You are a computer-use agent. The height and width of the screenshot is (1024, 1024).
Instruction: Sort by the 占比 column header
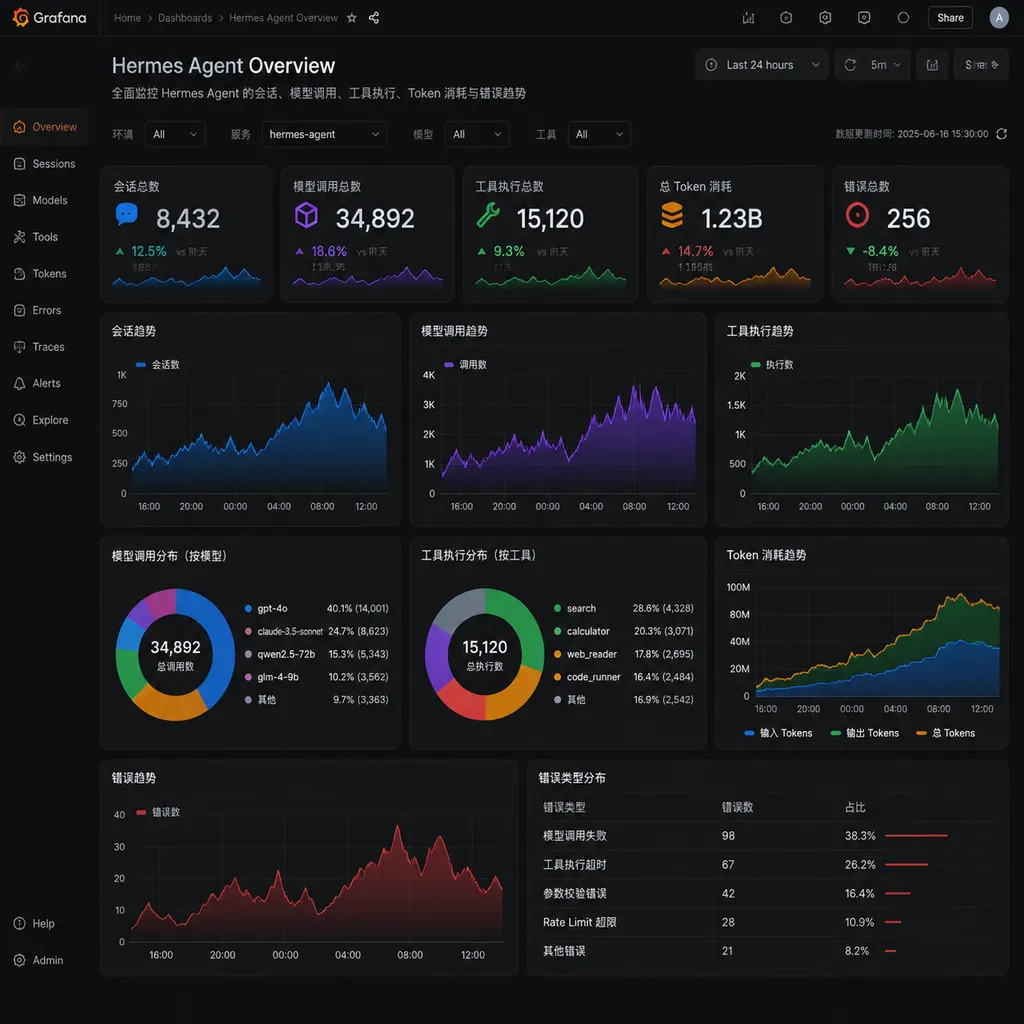click(855, 807)
